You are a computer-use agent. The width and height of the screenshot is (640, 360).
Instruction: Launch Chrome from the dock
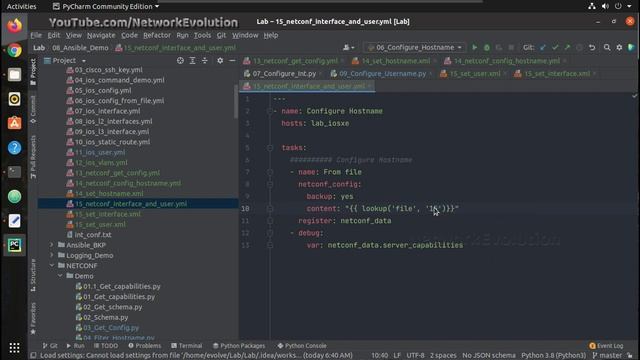(14, 50)
